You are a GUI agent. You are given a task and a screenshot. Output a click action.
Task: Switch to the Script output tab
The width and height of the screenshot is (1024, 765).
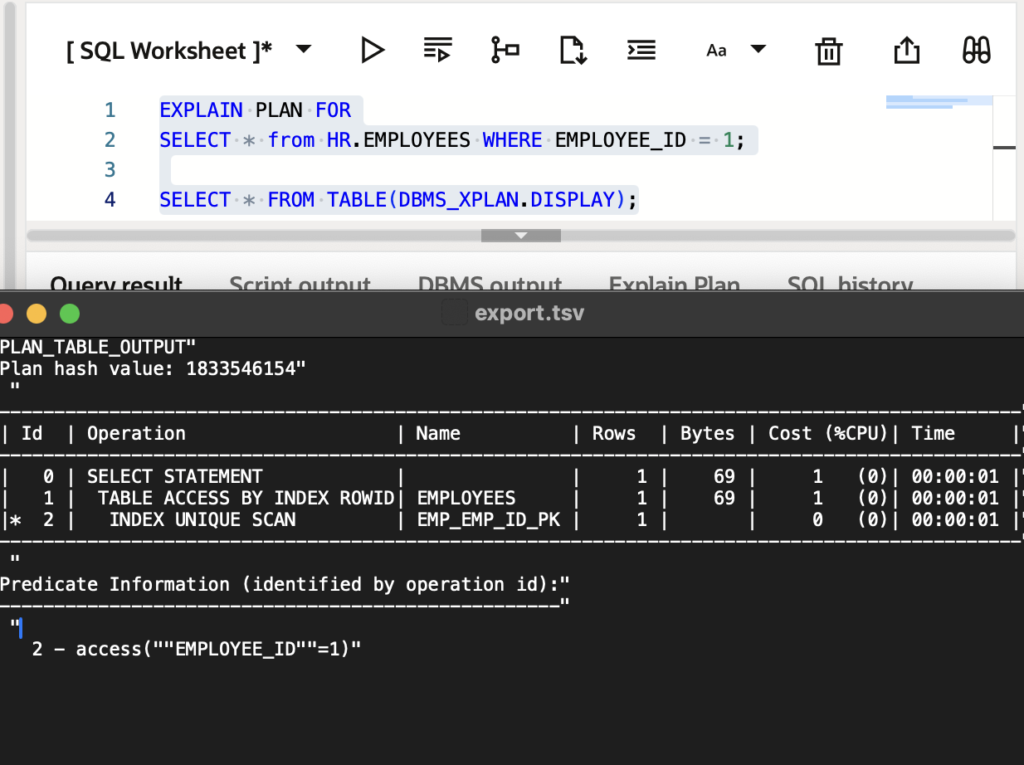[300, 284]
